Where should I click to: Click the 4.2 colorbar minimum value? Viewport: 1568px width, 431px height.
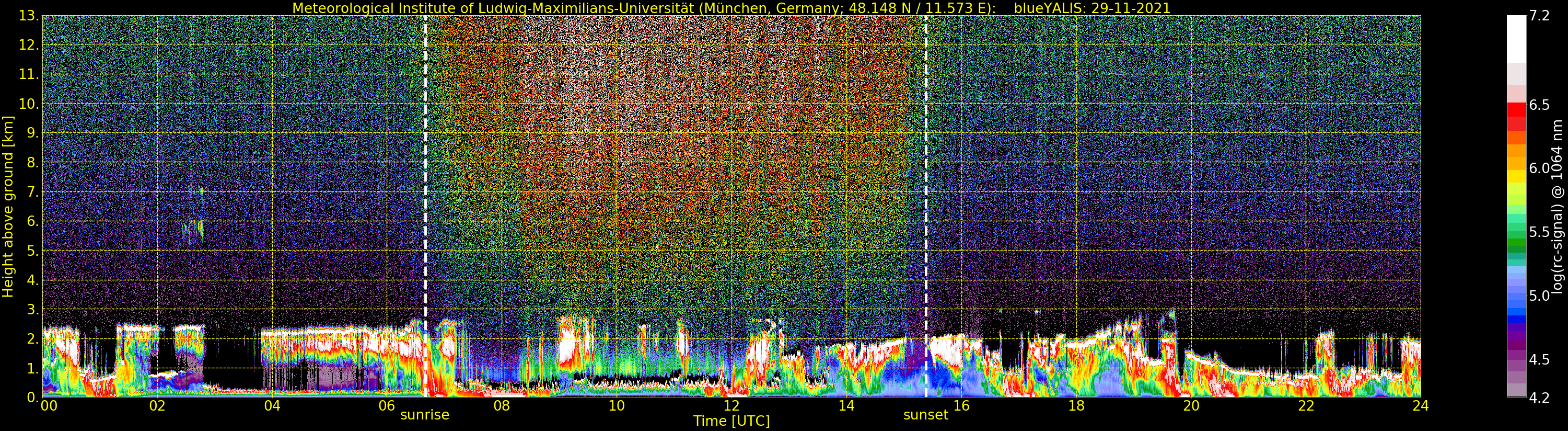[1539, 398]
